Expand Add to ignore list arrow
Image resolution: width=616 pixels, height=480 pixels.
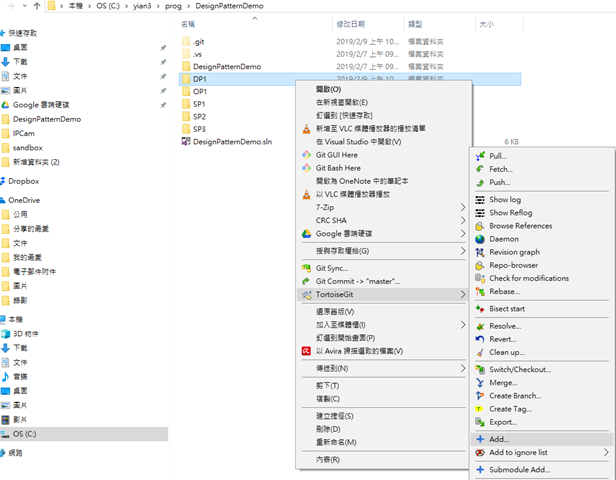(606, 453)
